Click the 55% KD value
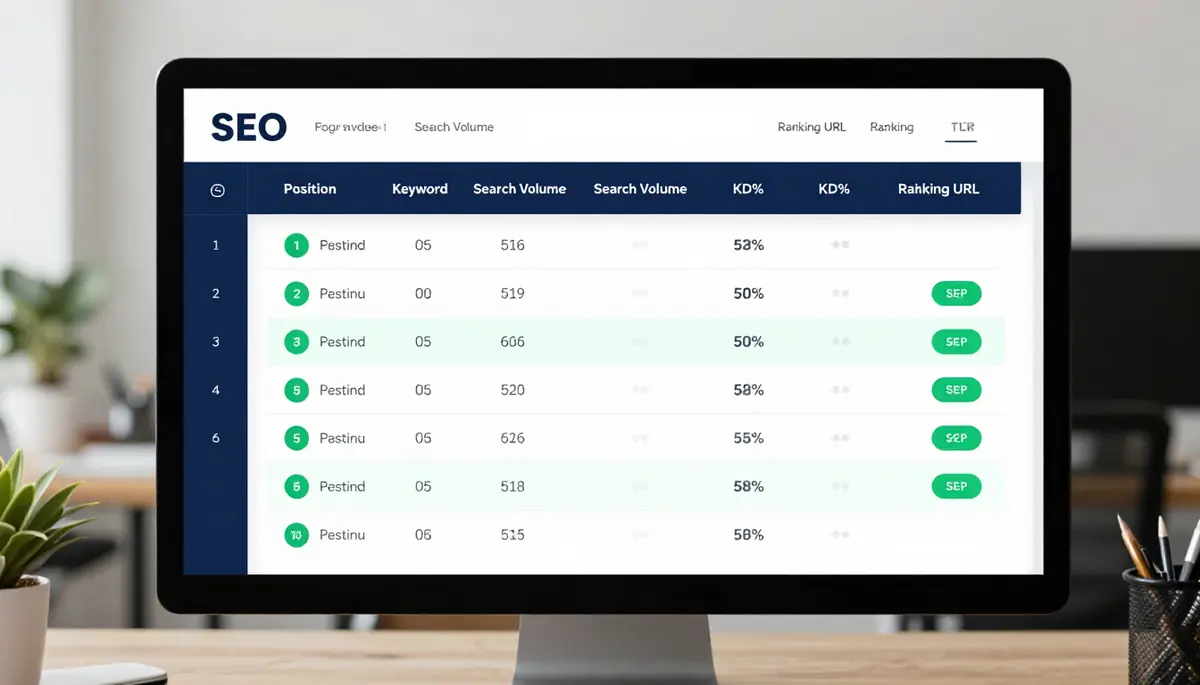 748,438
